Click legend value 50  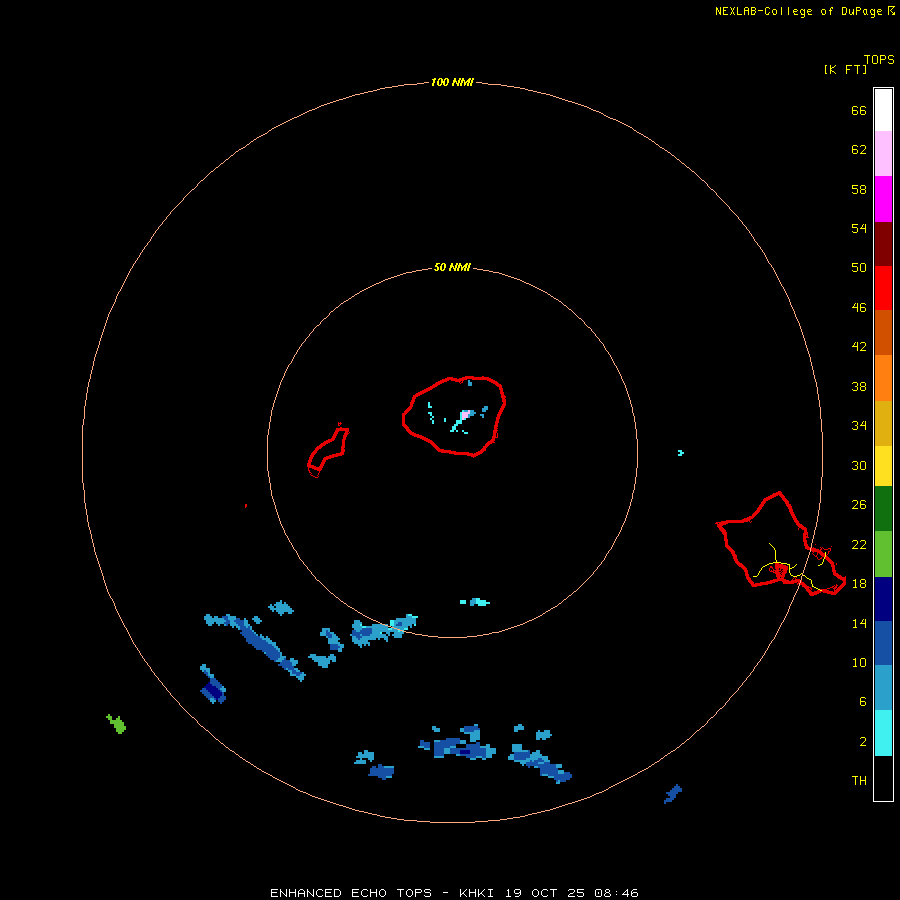pos(859,267)
